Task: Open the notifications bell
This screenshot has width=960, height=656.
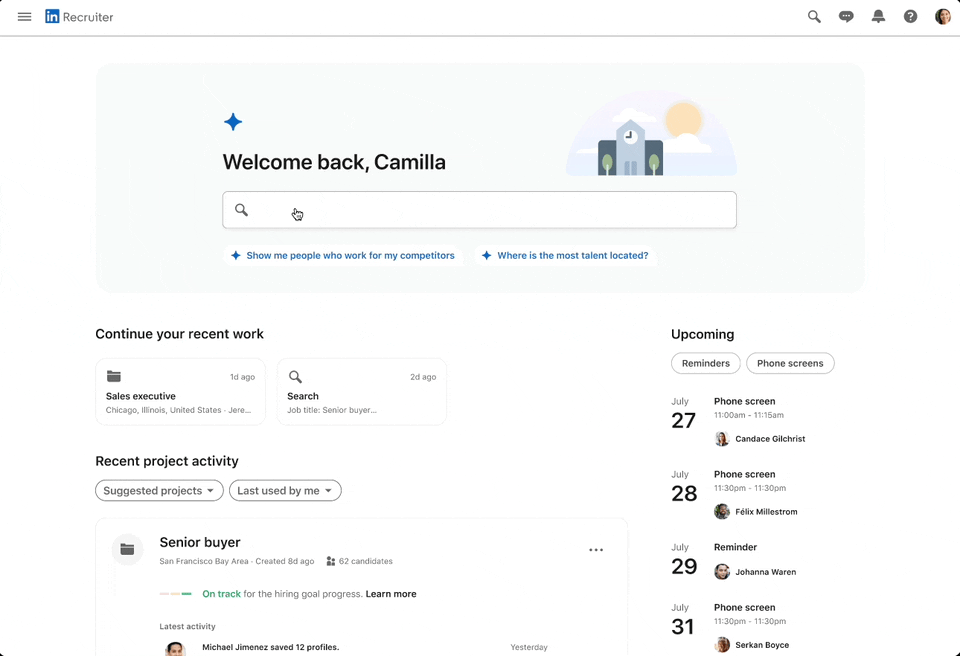Action: [878, 17]
